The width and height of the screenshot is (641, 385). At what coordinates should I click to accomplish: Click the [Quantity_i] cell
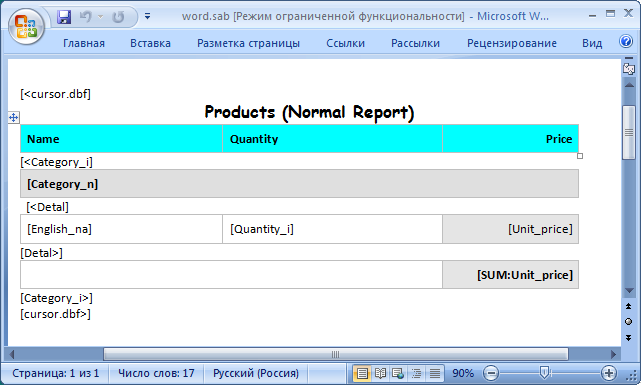(332, 229)
